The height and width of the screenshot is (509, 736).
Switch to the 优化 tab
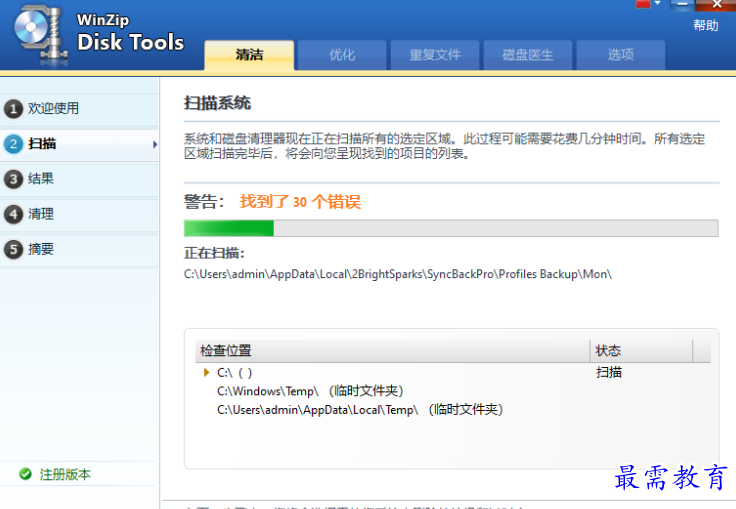pyautogui.click(x=342, y=55)
